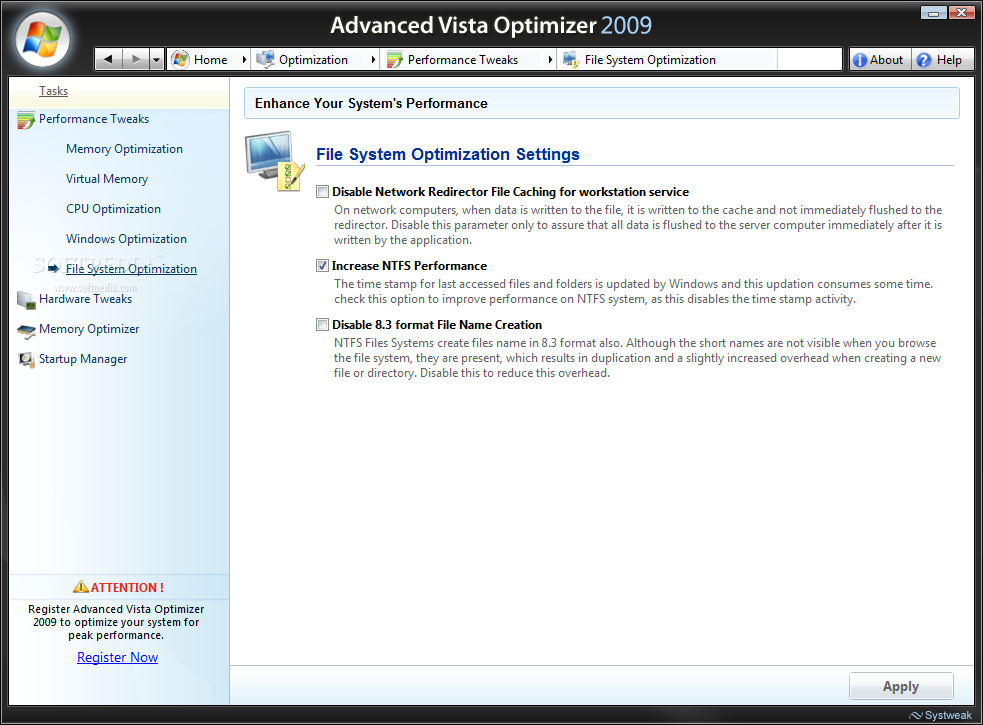Expand the arrow after Home breadcrumb
983x725 pixels.
244,60
